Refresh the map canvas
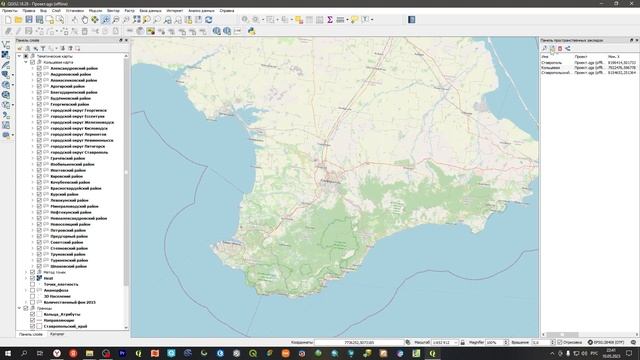 click(209, 20)
